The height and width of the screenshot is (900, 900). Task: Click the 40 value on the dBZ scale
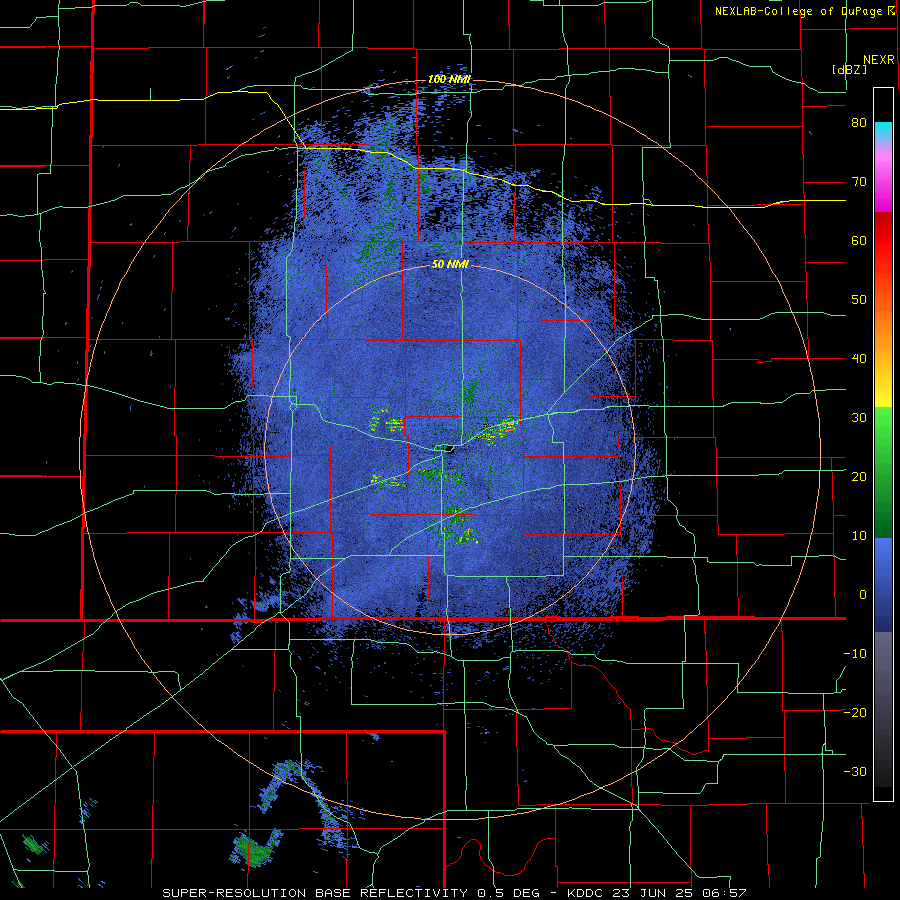coord(859,359)
